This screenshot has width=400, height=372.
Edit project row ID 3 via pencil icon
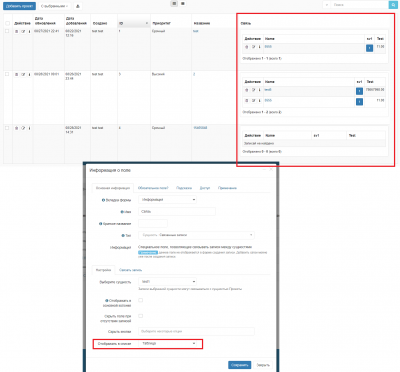(x=23, y=74)
